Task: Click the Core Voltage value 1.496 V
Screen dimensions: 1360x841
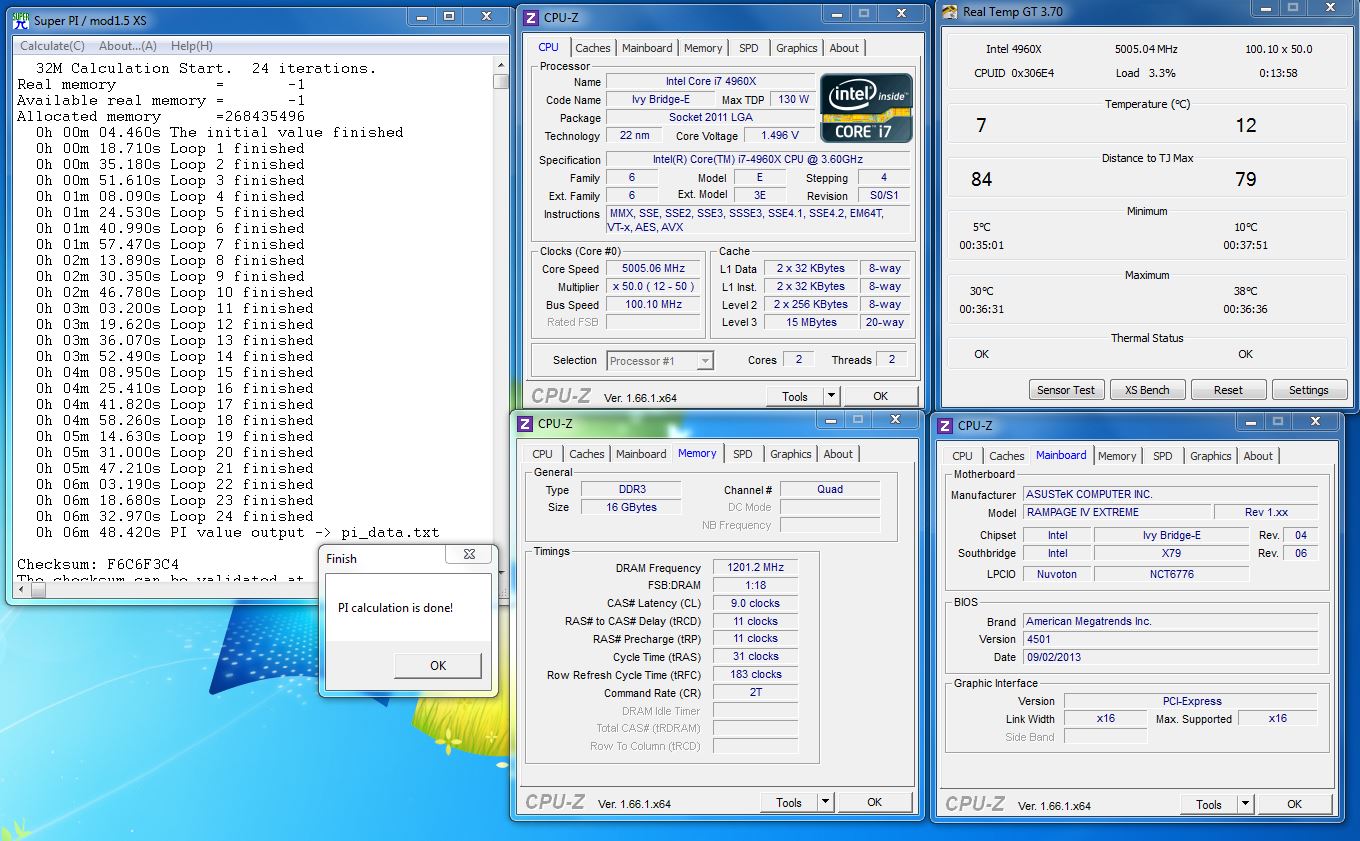Action: coord(780,136)
